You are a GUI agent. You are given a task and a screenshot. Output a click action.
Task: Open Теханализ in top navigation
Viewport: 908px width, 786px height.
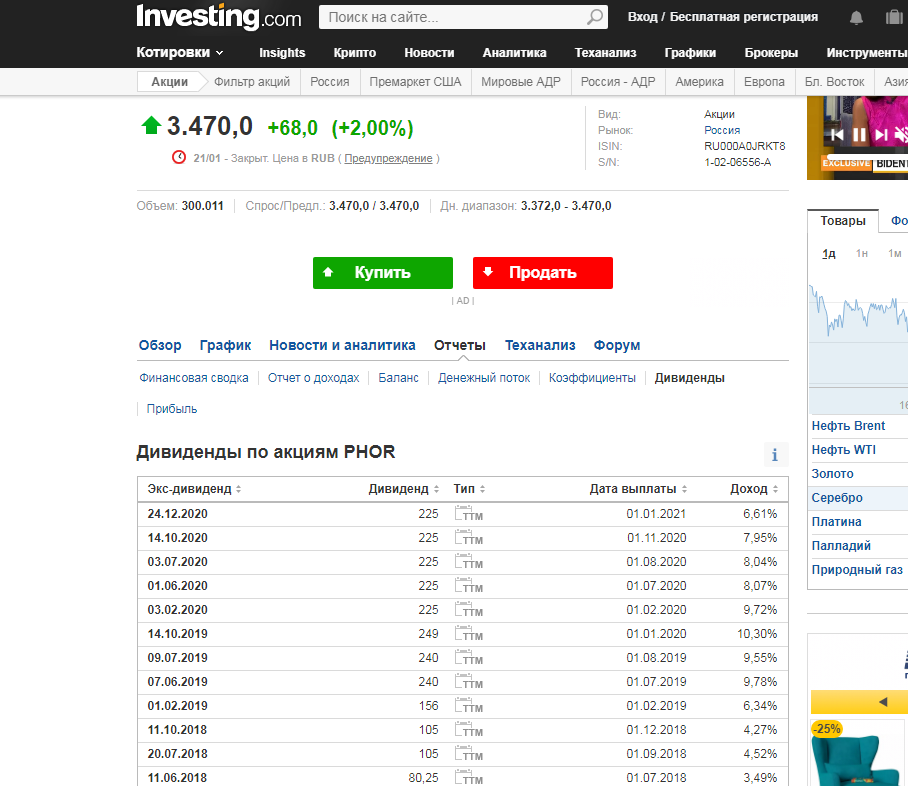click(605, 53)
